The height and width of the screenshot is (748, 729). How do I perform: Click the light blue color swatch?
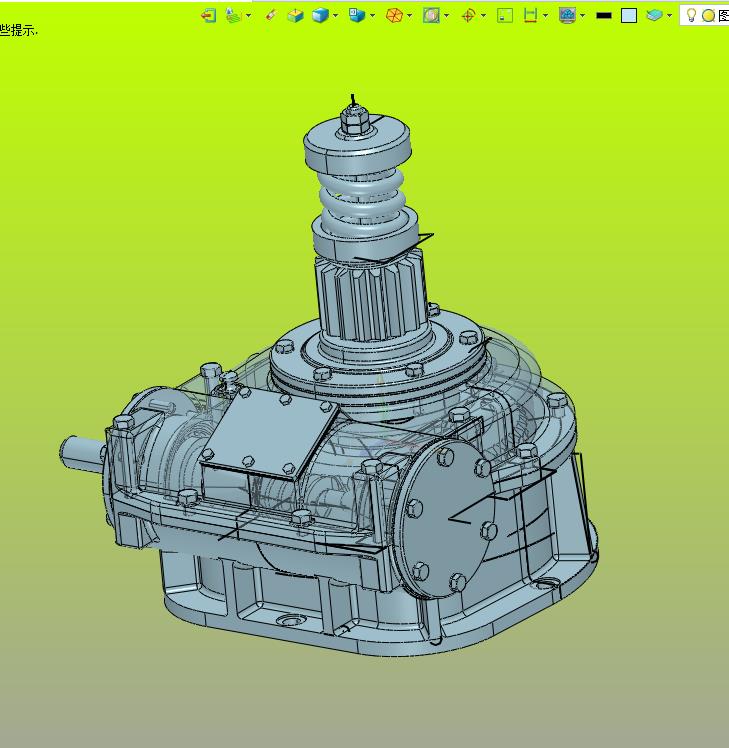click(x=629, y=16)
